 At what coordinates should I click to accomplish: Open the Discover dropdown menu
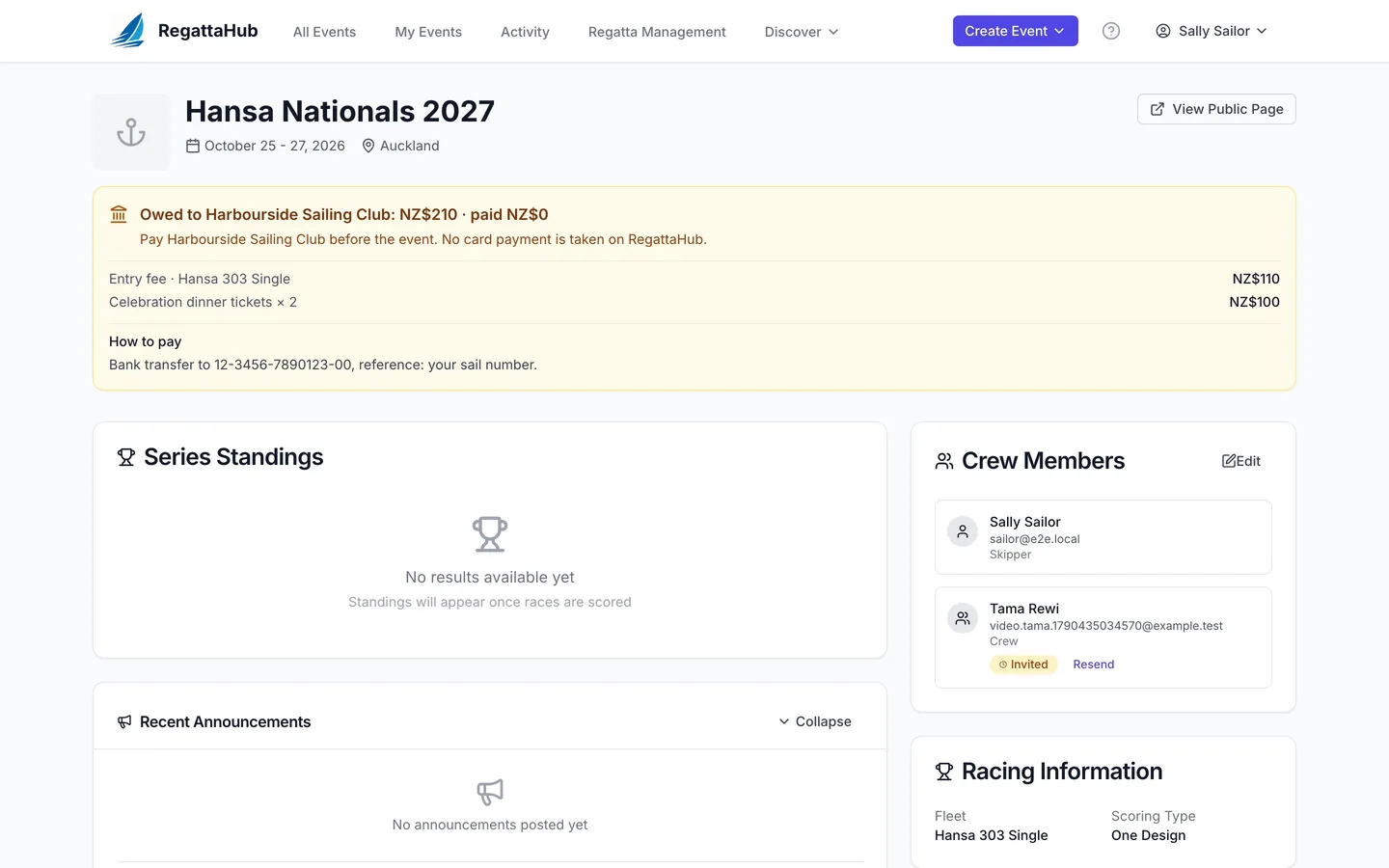802,32
